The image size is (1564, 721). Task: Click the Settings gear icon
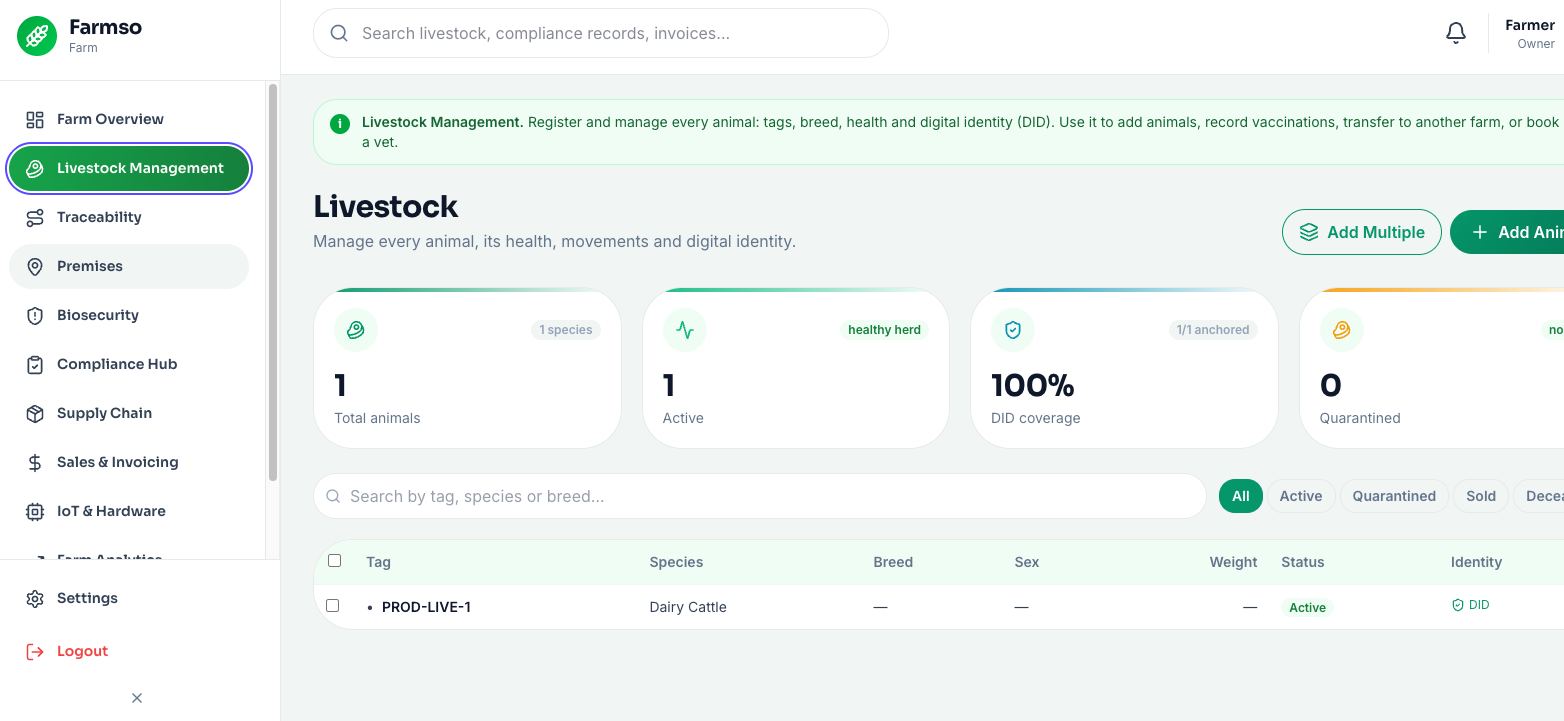[x=35, y=599]
